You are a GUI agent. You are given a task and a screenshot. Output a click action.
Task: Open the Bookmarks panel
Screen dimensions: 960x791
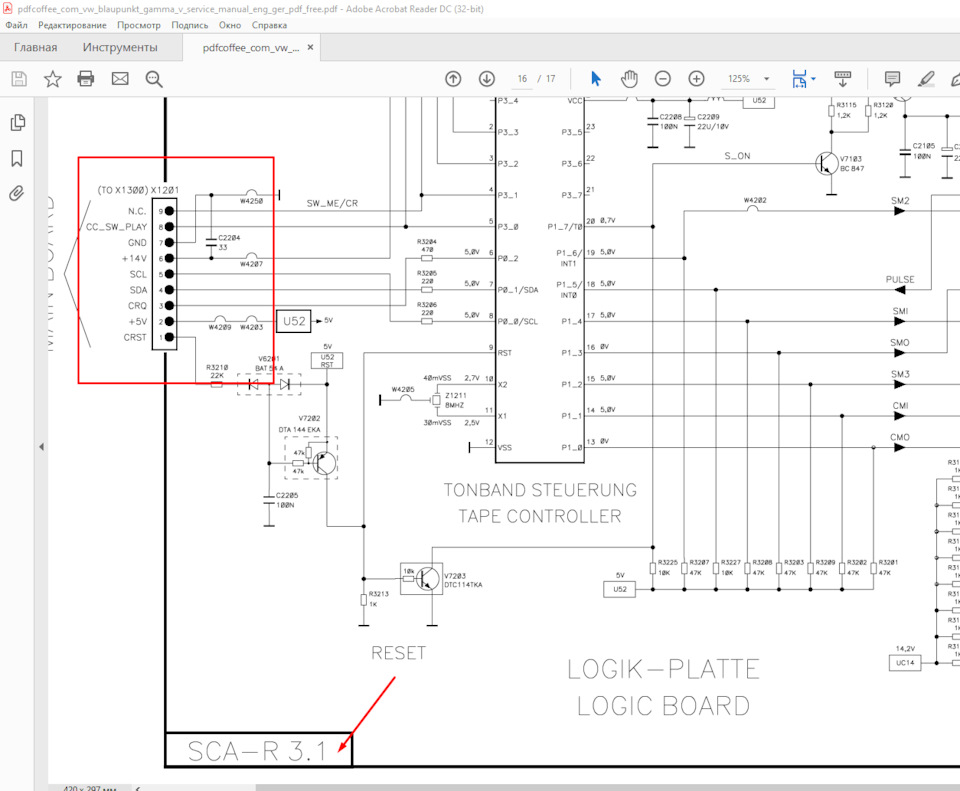click(x=17, y=159)
